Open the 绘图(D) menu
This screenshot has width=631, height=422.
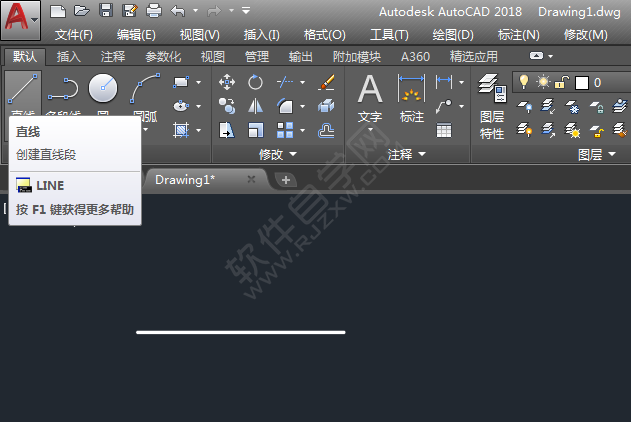[x=453, y=35]
